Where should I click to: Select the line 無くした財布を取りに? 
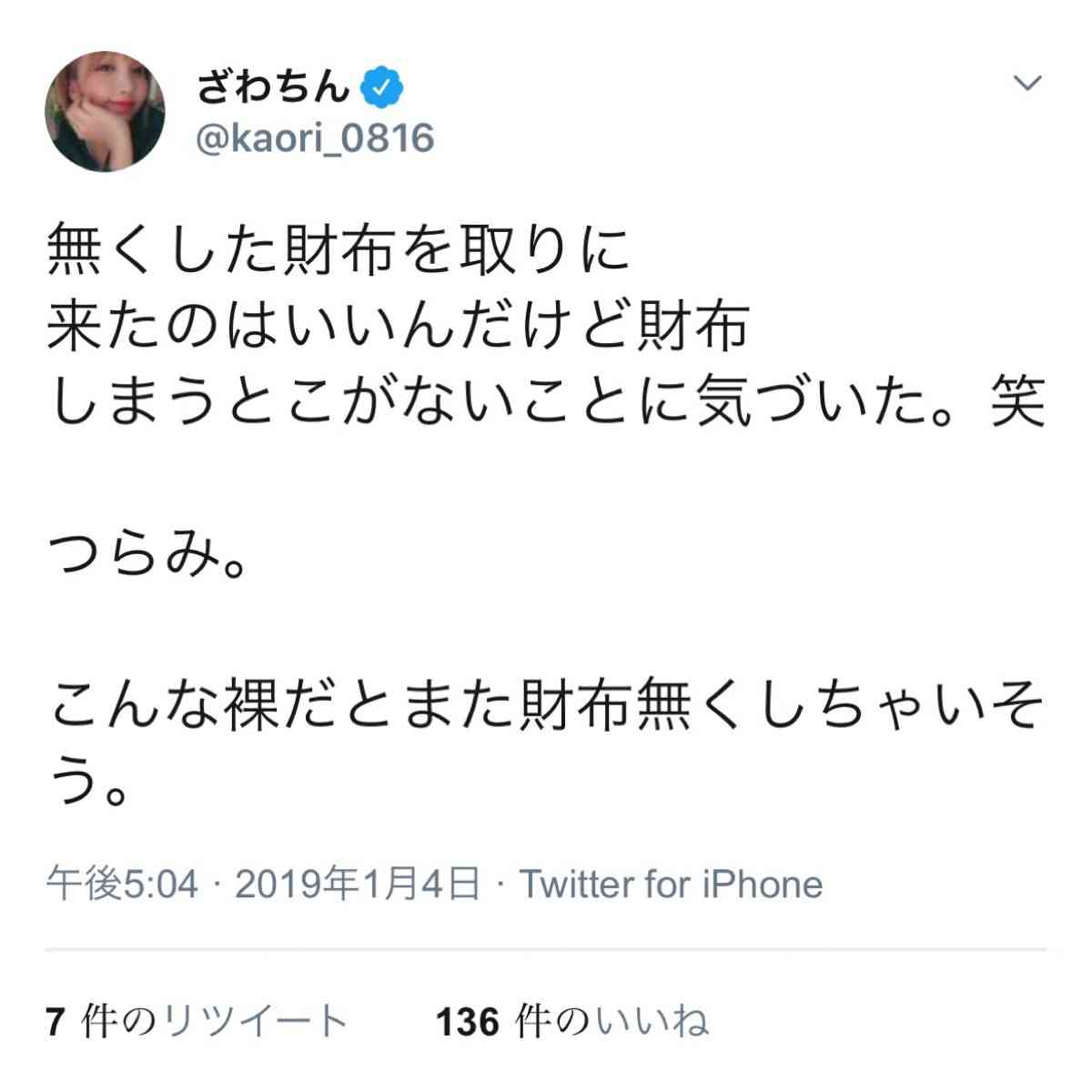pyautogui.click(x=338, y=248)
